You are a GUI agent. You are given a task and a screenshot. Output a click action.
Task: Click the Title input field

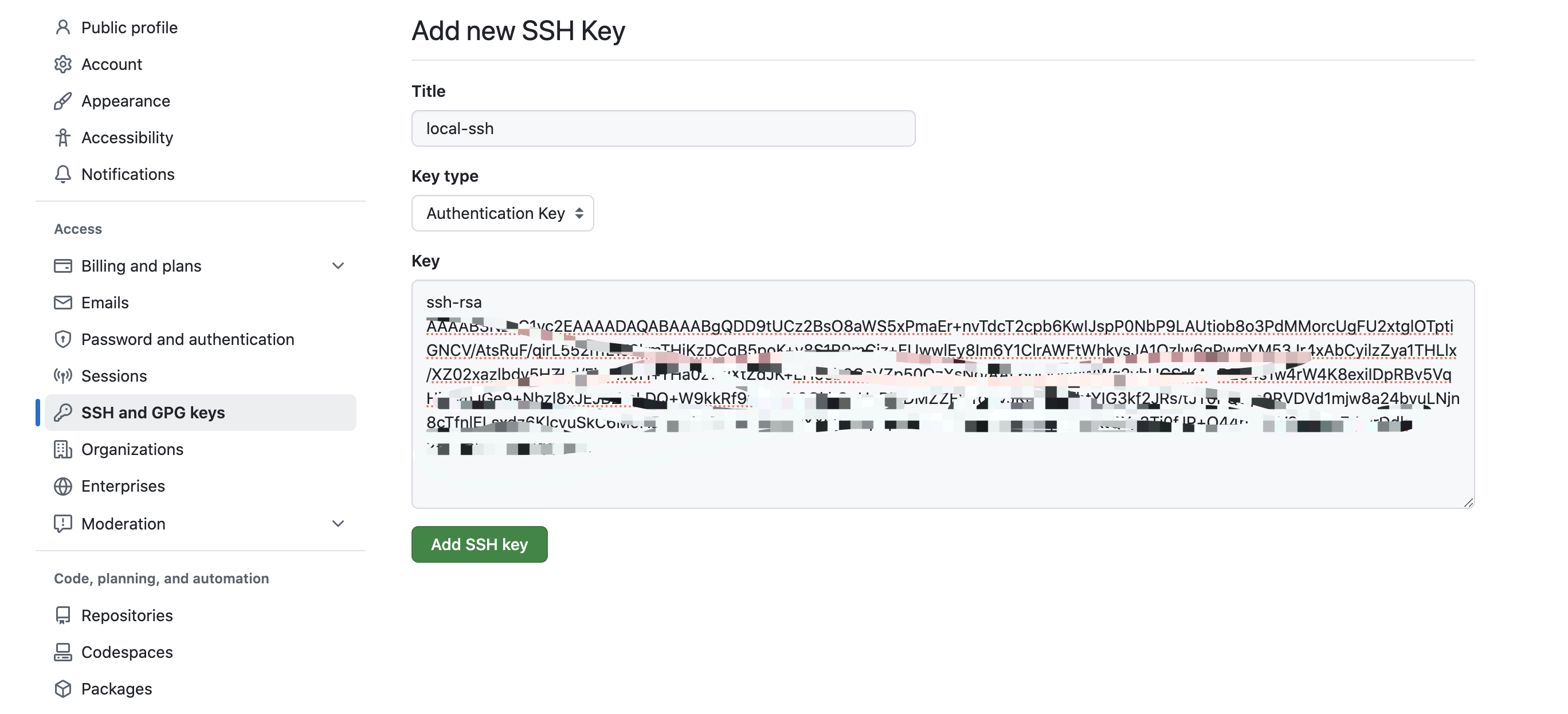(x=664, y=128)
